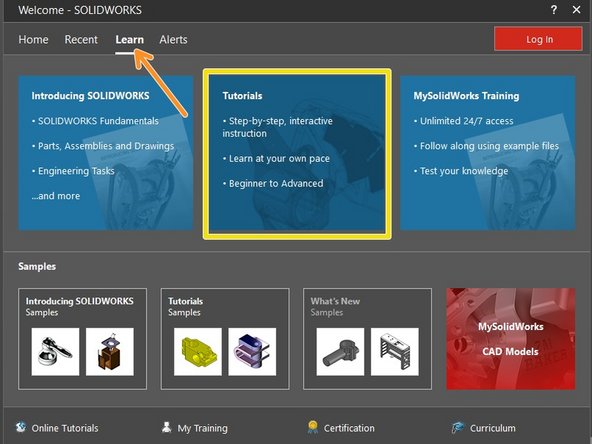The width and height of the screenshot is (592, 444).
Task: Click 'Test your knowledge' bullet text
Action: click(x=464, y=171)
